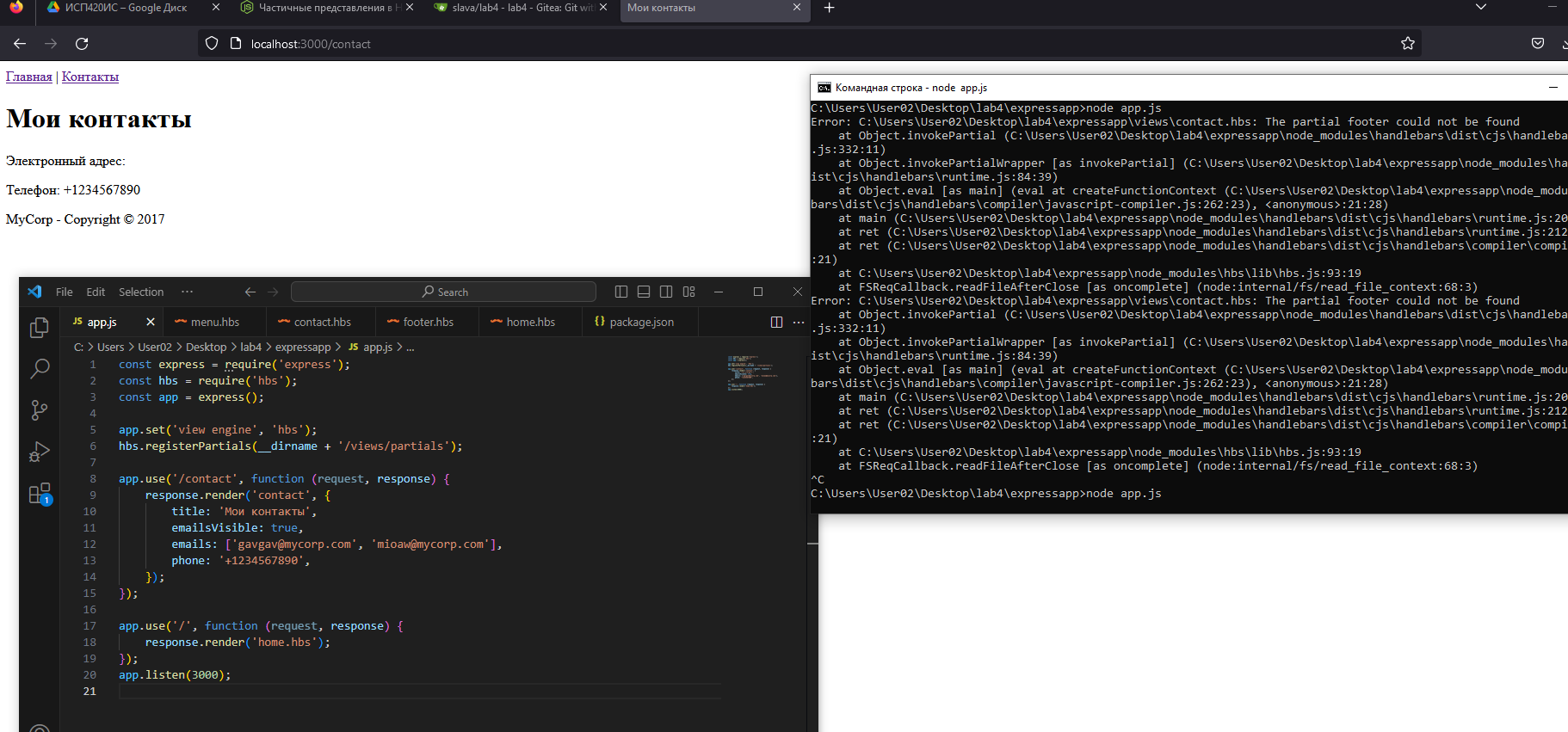Click the code minimap preview
Viewport: 1568px width, 732px height.
[752, 373]
